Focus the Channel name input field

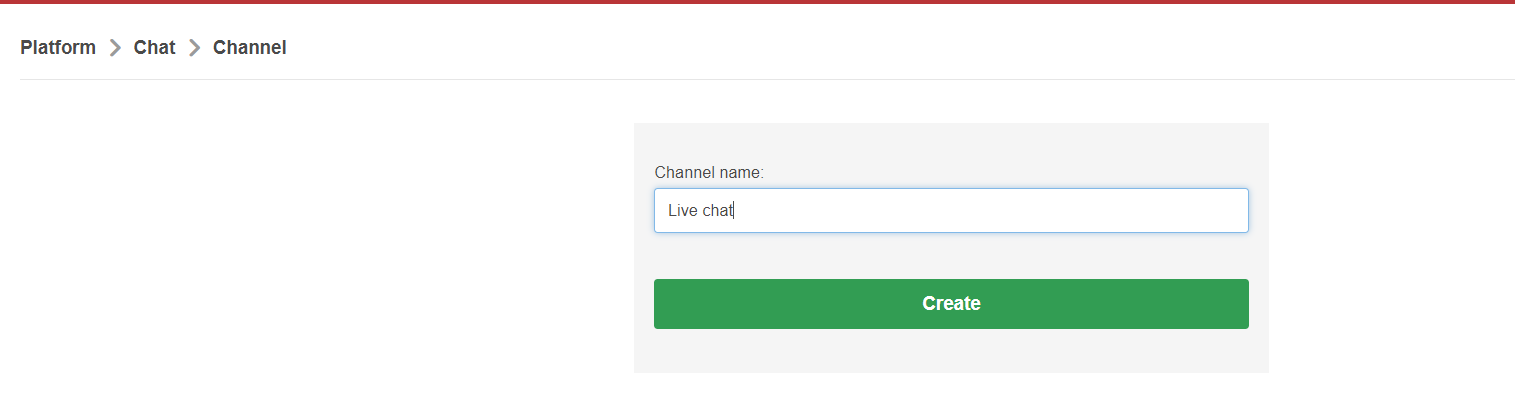(x=951, y=211)
